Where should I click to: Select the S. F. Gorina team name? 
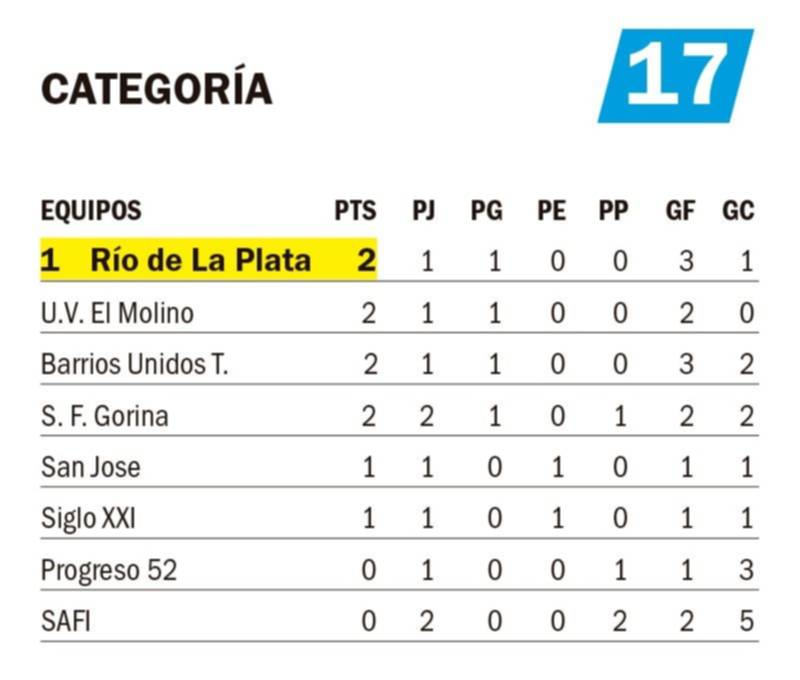(105, 416)
